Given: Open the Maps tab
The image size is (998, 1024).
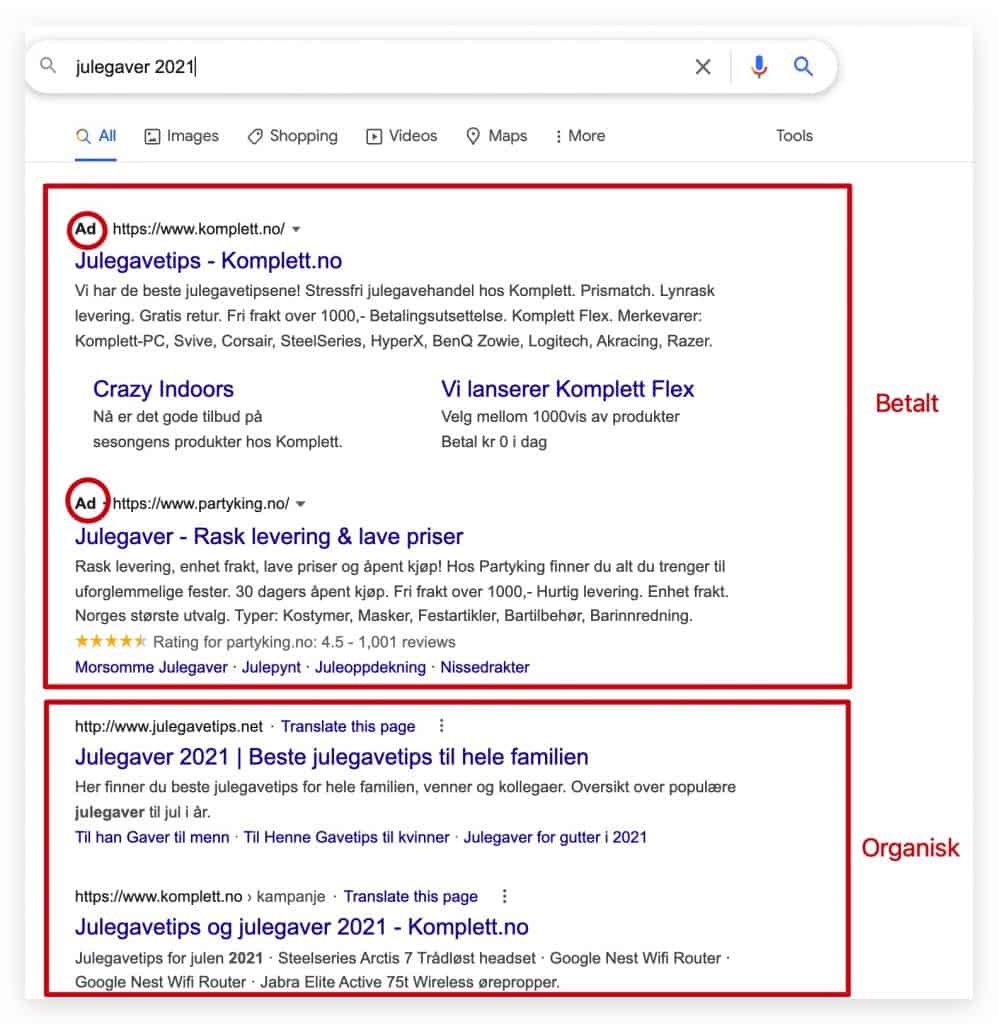Looking at the screenshot, I should 496,136.
